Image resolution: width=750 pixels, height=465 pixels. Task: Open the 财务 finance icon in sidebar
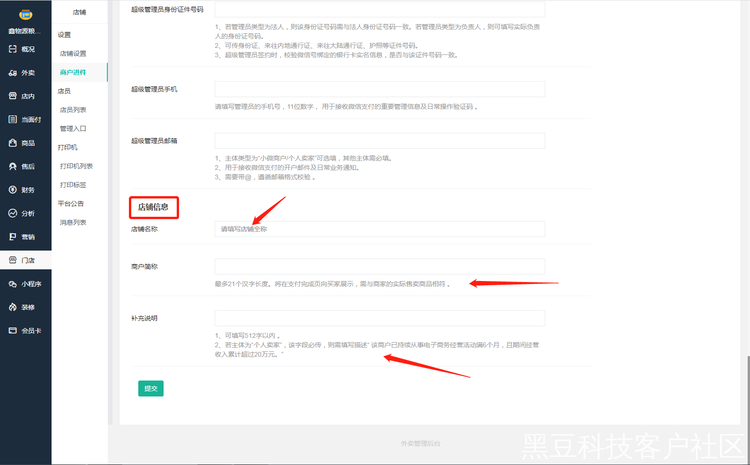pos(13,189)
